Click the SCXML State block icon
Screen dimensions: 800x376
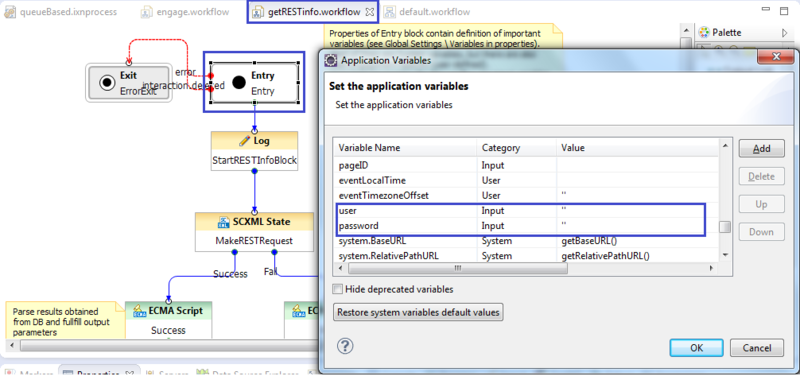coord(224,222)
